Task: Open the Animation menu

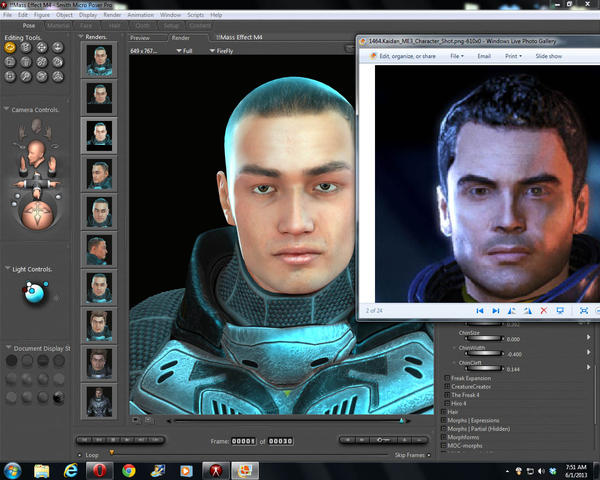Action: tap(140, 15)
